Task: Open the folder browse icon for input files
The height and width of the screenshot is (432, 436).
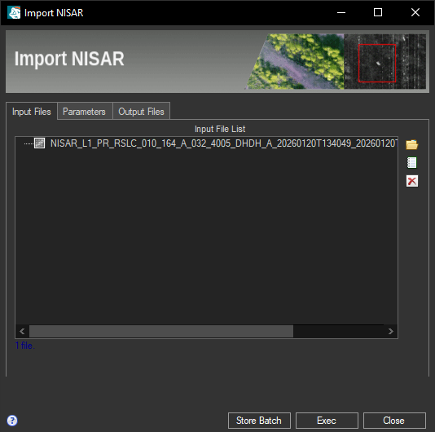Action: pos(412,145)
